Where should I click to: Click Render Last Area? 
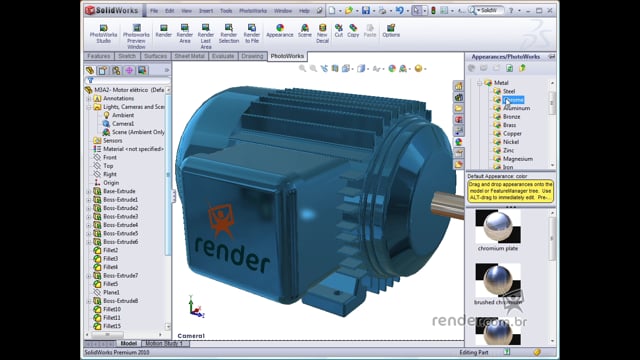206,36
